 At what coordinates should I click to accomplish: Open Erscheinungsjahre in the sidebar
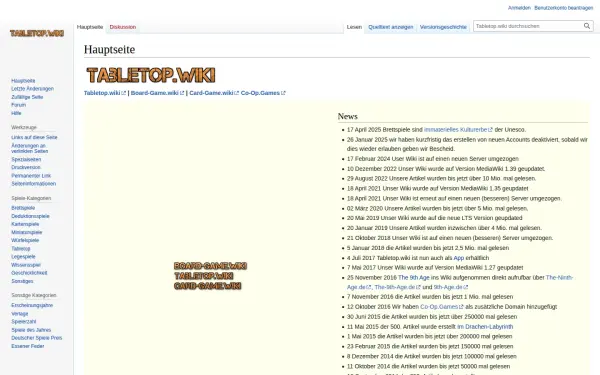click(32, 305)
